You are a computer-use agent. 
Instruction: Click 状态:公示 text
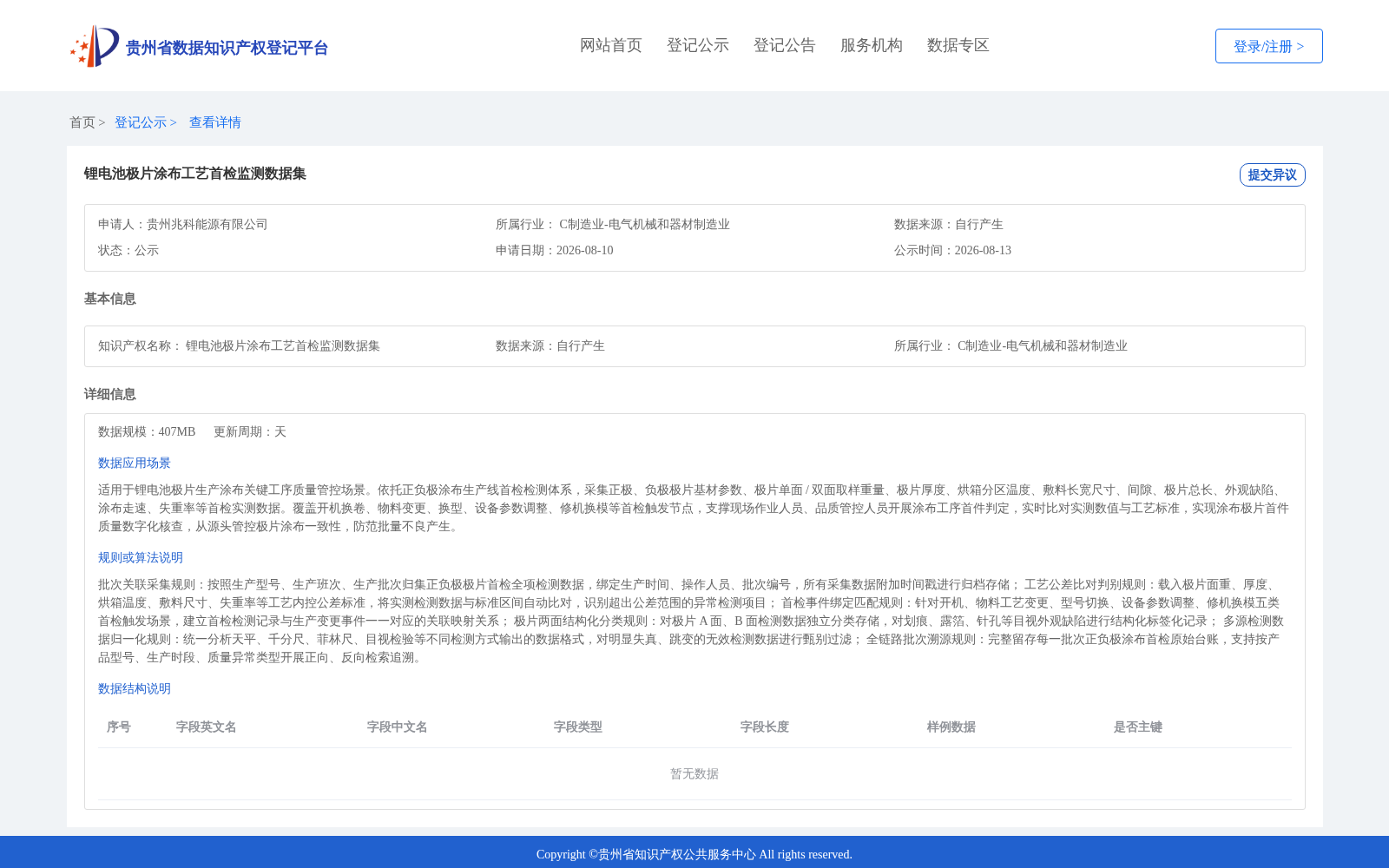[x=128, y=250]
